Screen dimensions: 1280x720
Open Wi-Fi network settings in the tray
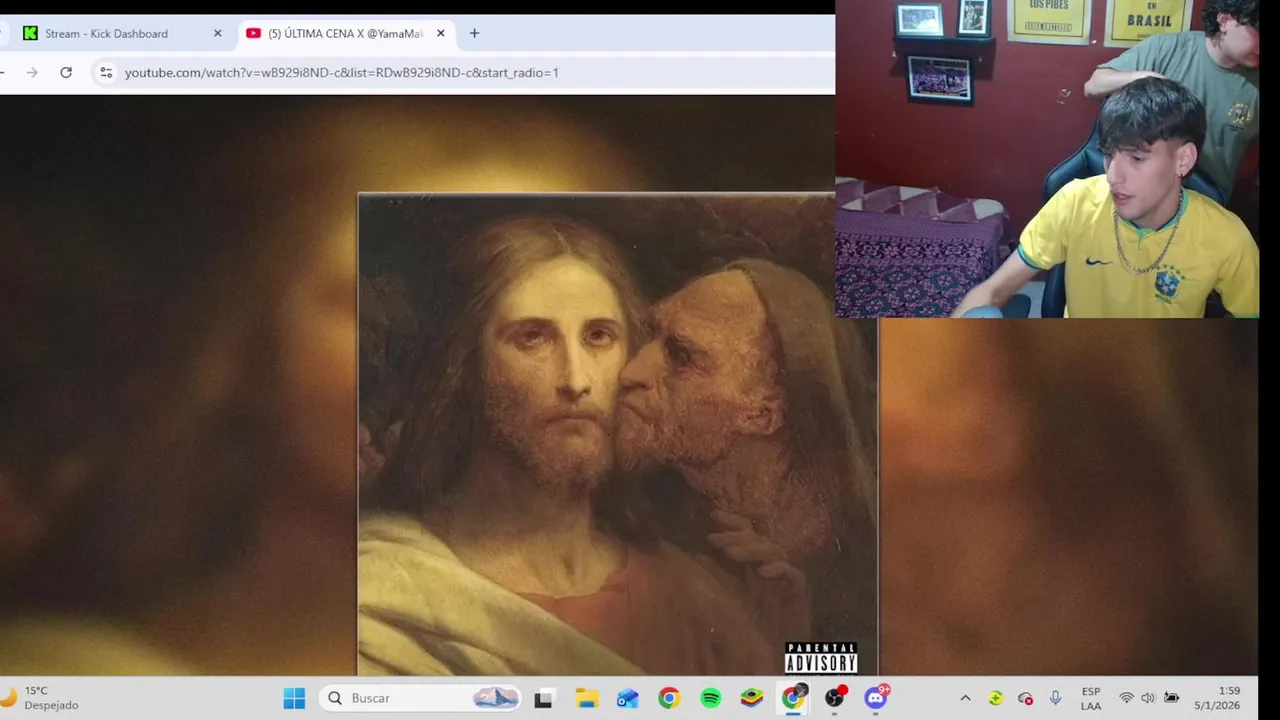[x=1127, y=698]
